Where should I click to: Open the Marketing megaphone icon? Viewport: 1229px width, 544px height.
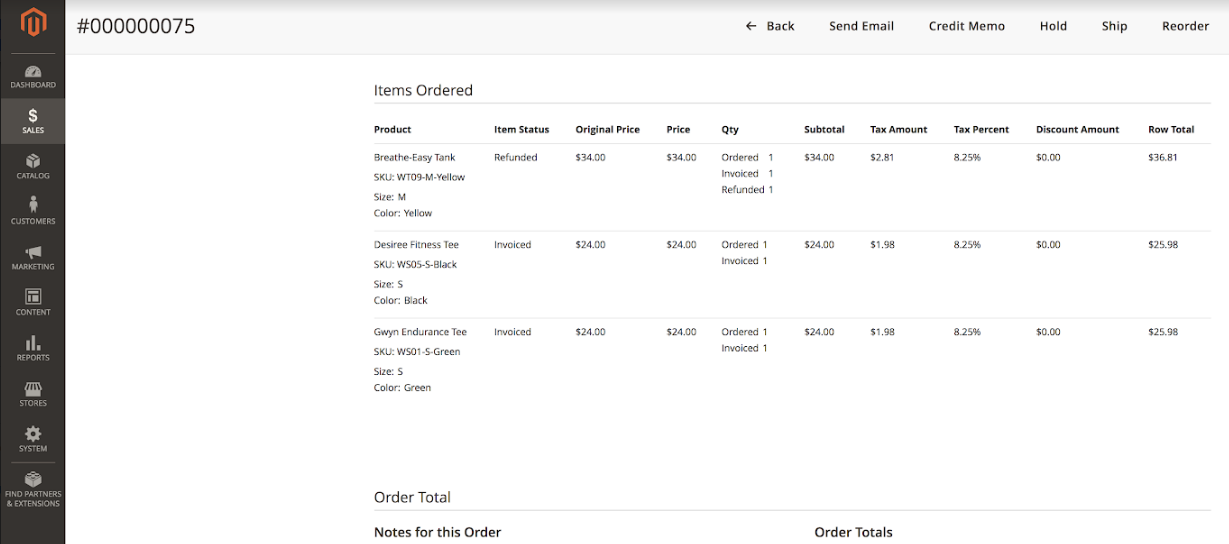coord(33,253)
